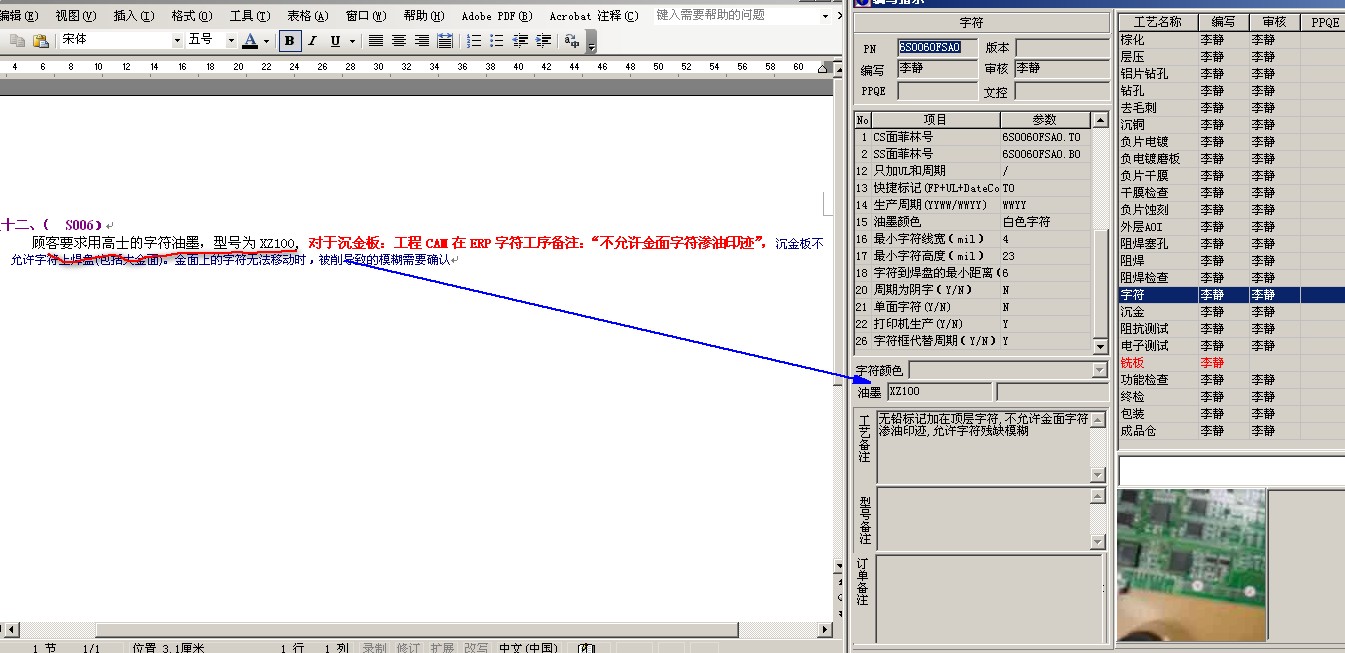1345x653 pixels.
Task: Click the find-replace icon at toolbar end
Action: tap(572, 41)
